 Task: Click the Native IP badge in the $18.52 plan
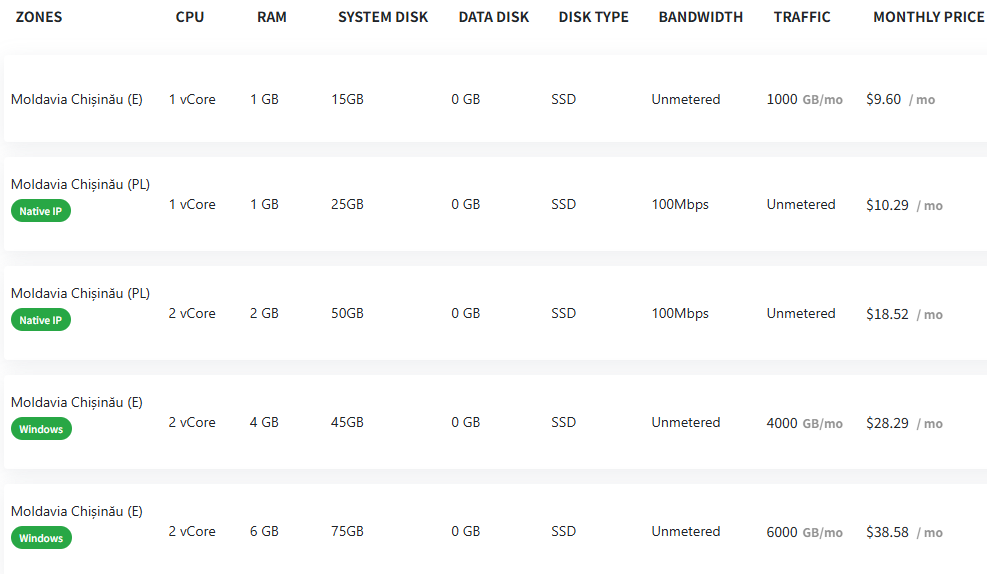[41, 320]
